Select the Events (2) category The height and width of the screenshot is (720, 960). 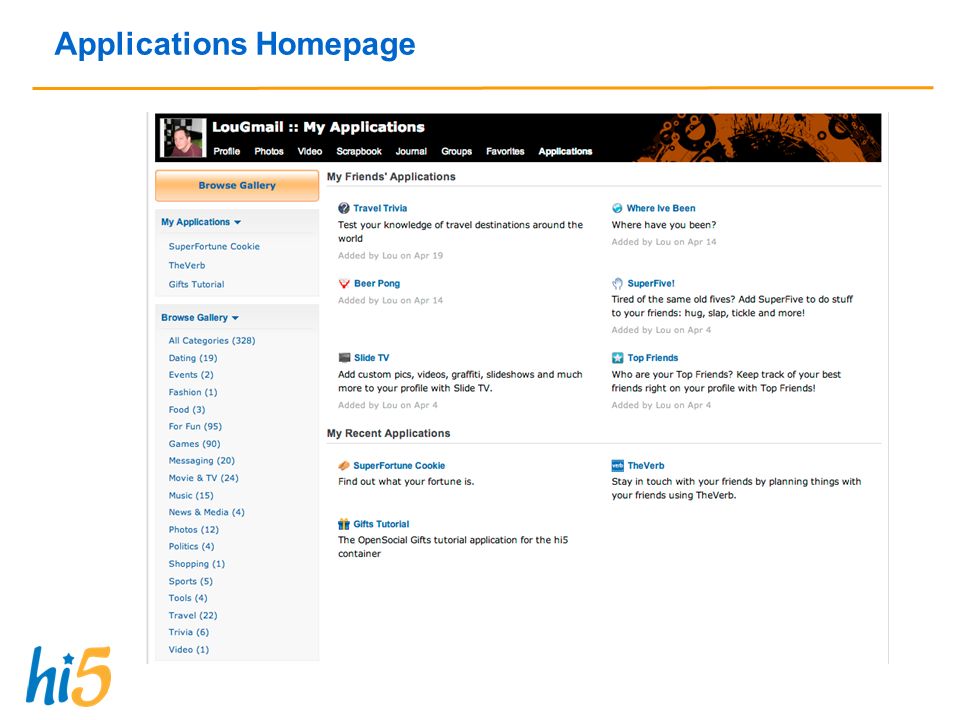point(191,375)
